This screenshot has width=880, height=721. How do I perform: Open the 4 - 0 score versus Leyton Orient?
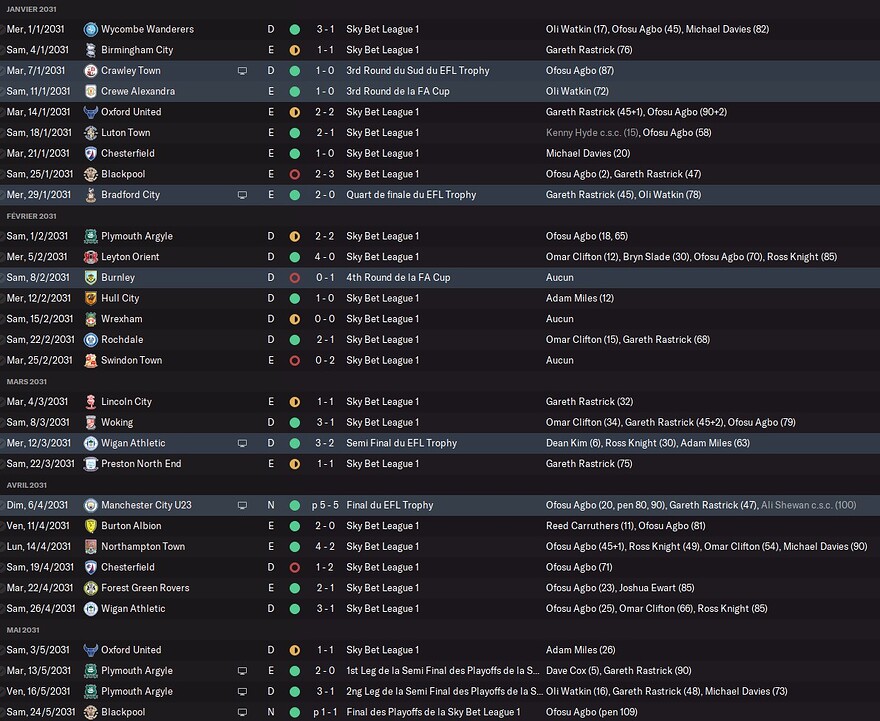(325, 257)
